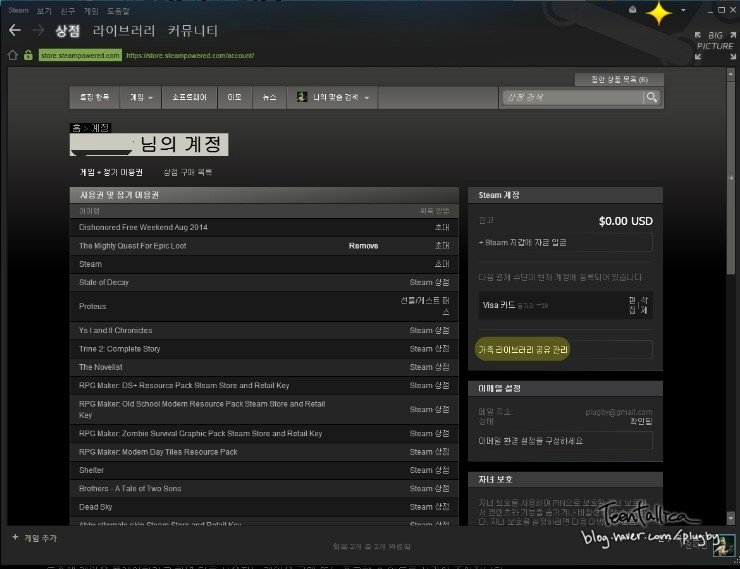
Task: Select Brothers - A Tale of Two Sons row
Action: coord(264,488)
